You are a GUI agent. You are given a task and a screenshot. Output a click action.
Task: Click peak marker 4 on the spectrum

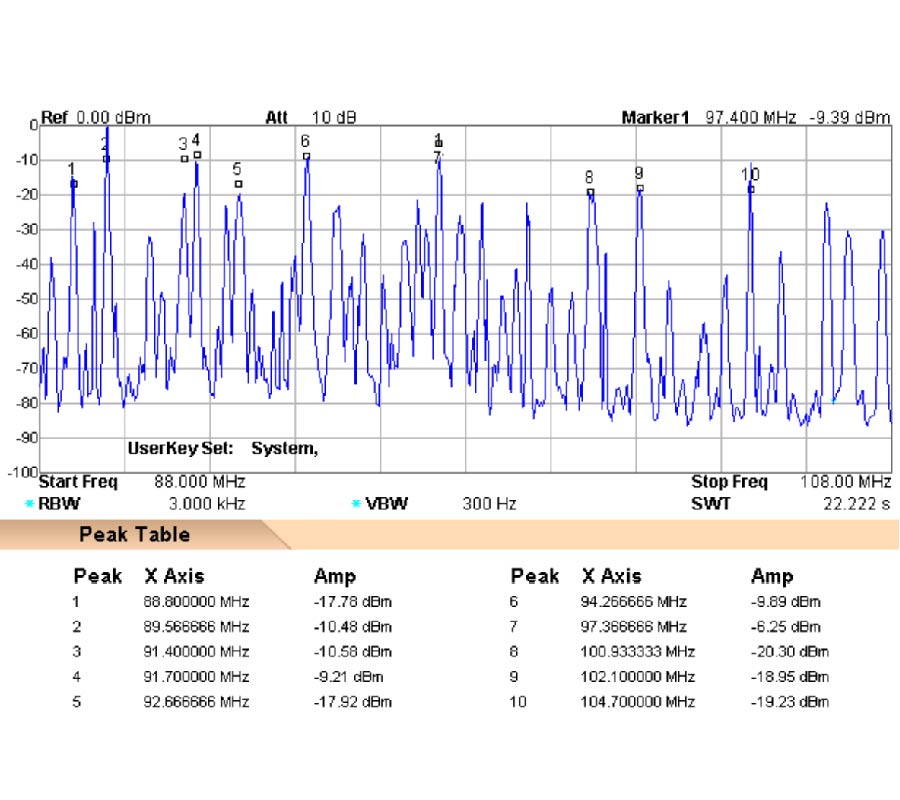pyautogui.click(x=197, y=154)
